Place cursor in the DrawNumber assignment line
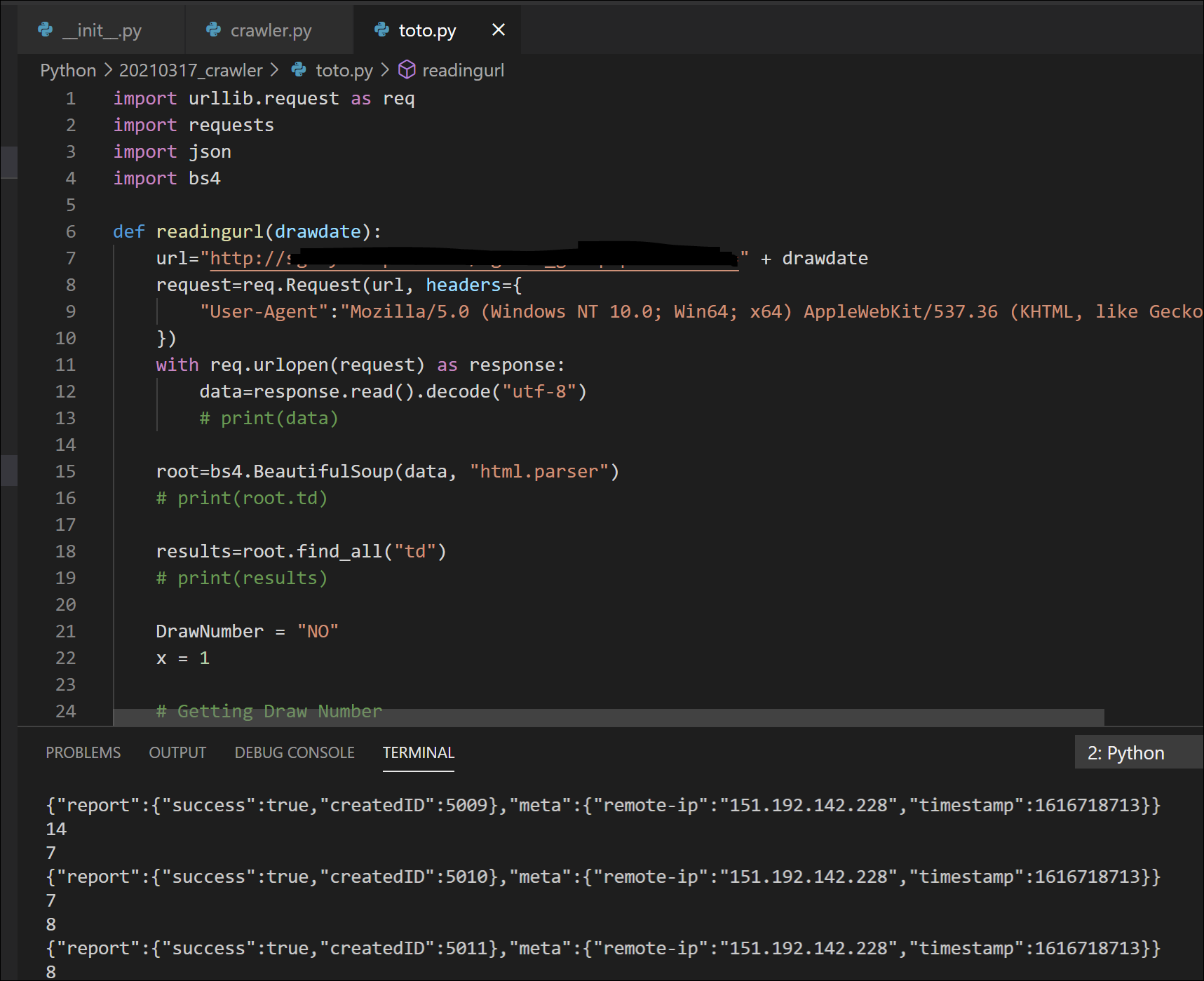1204x981 pixels. pyautogui.click(x=247, y=631)
